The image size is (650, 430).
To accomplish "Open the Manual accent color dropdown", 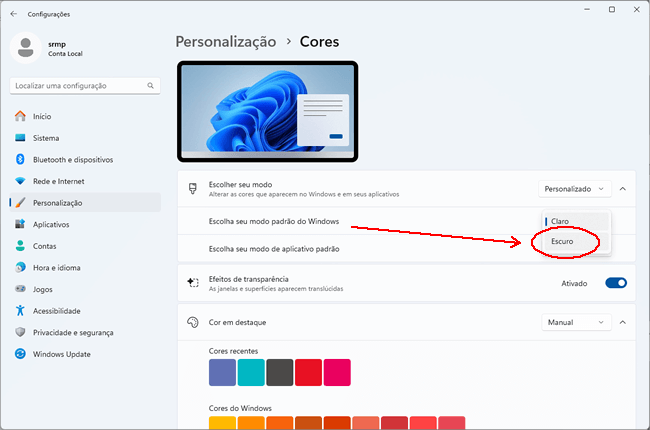I will 576,322.
